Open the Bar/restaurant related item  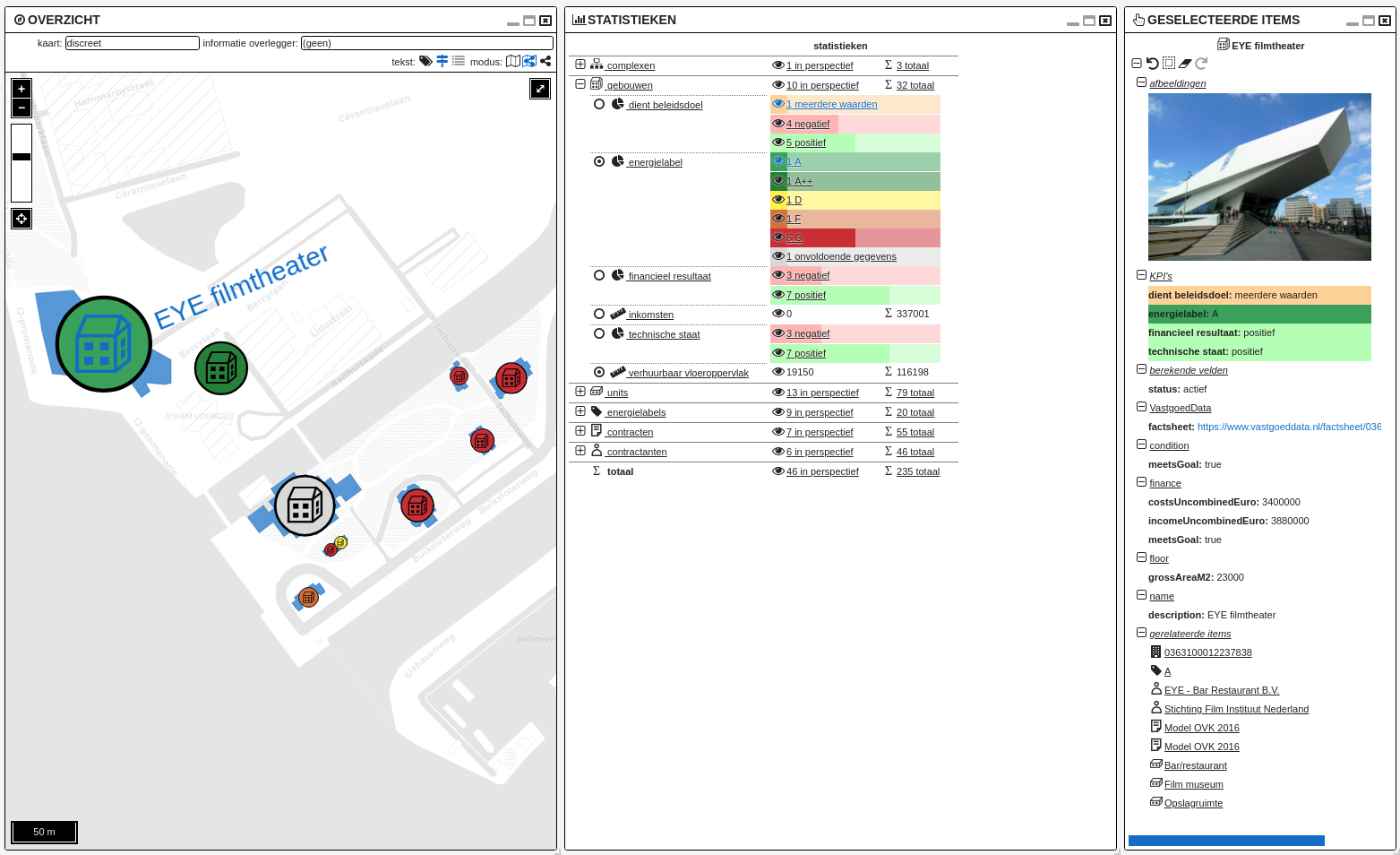pos(1196,765)
